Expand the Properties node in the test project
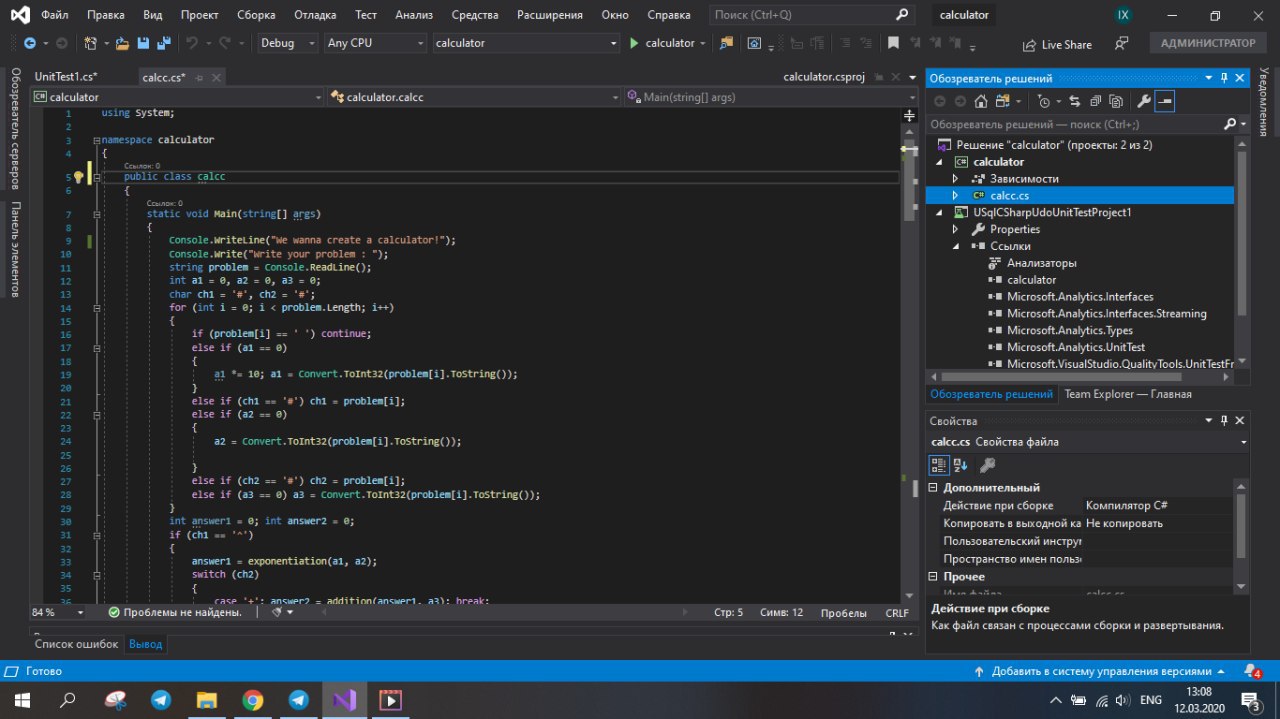This screenshot has height=719, width=1280. (x=956, y=229)
